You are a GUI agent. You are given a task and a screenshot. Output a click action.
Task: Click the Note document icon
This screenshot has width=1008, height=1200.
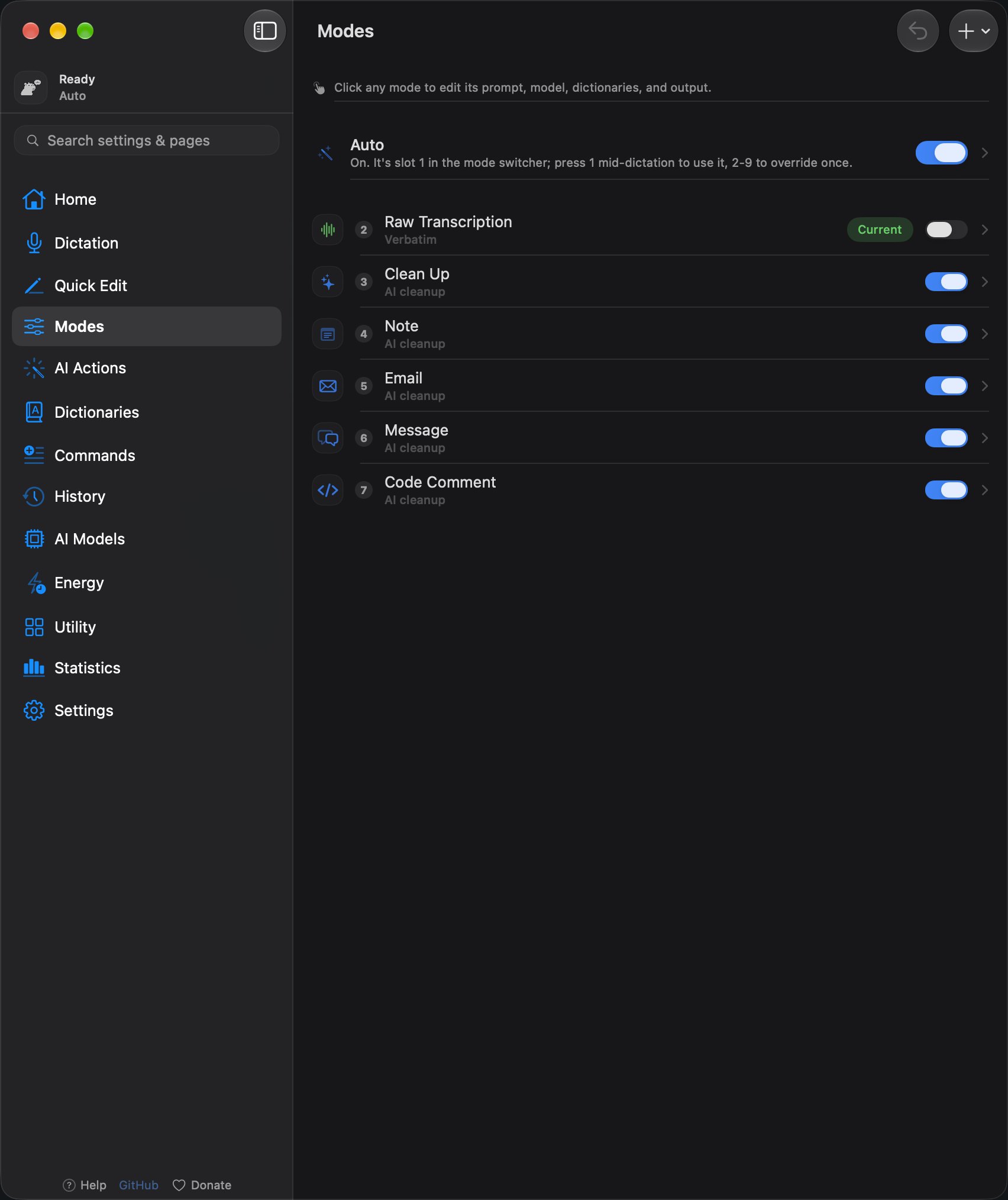[x=328, y=334]
